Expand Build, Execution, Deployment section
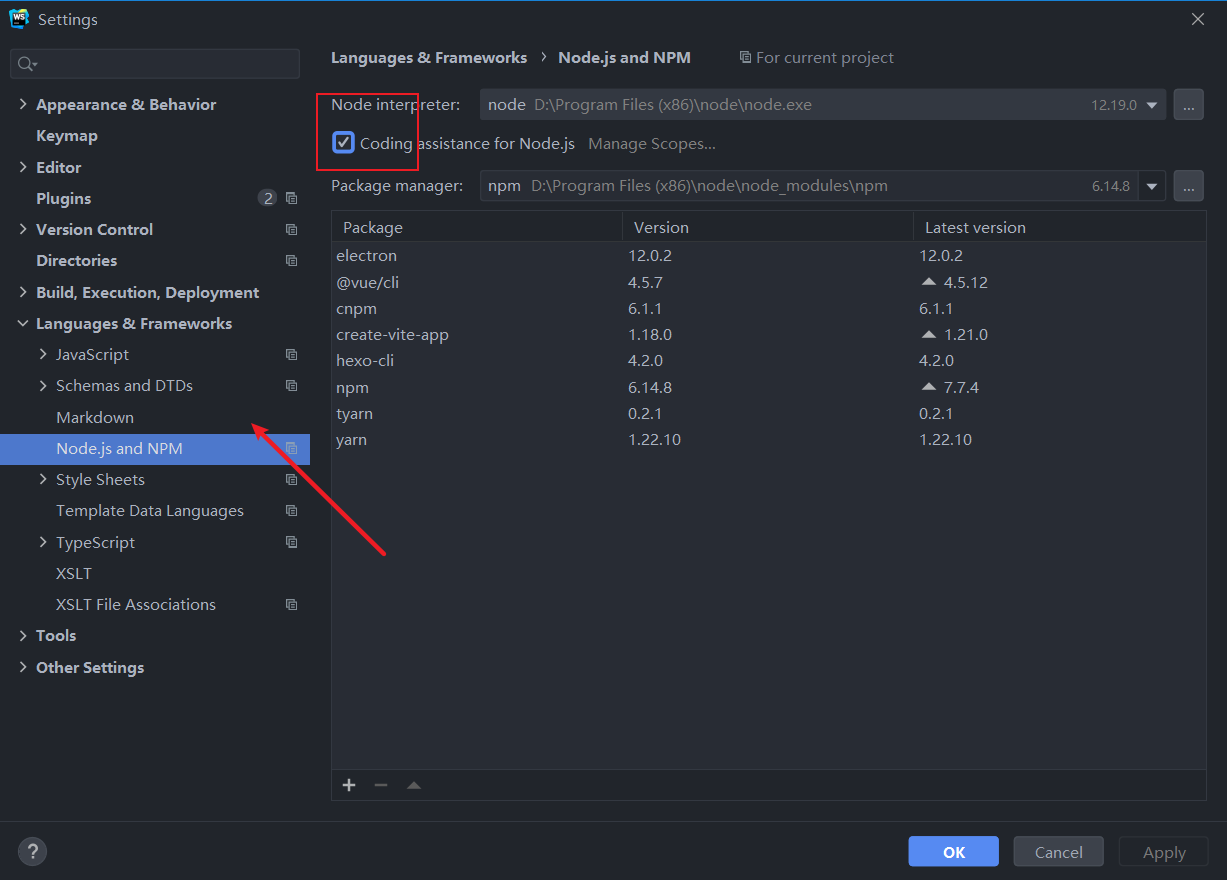 click(23, 292)
